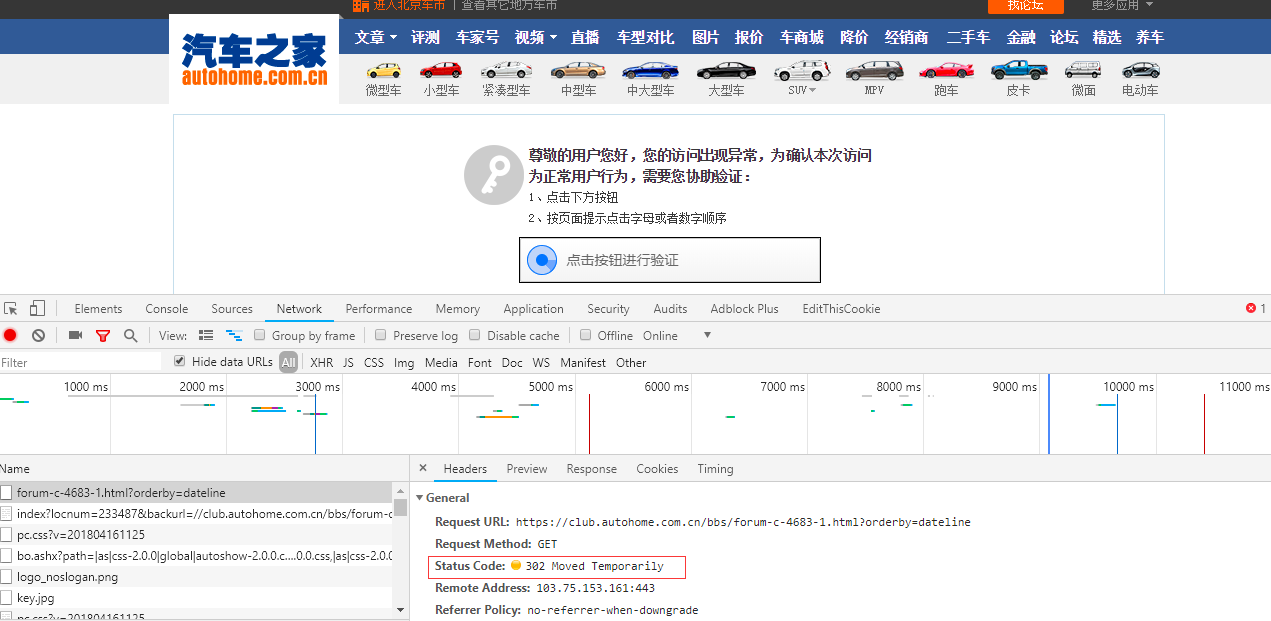Select 跑车 sports car icon
Screen dimensions: 1271x621
(x=946, y=70)
